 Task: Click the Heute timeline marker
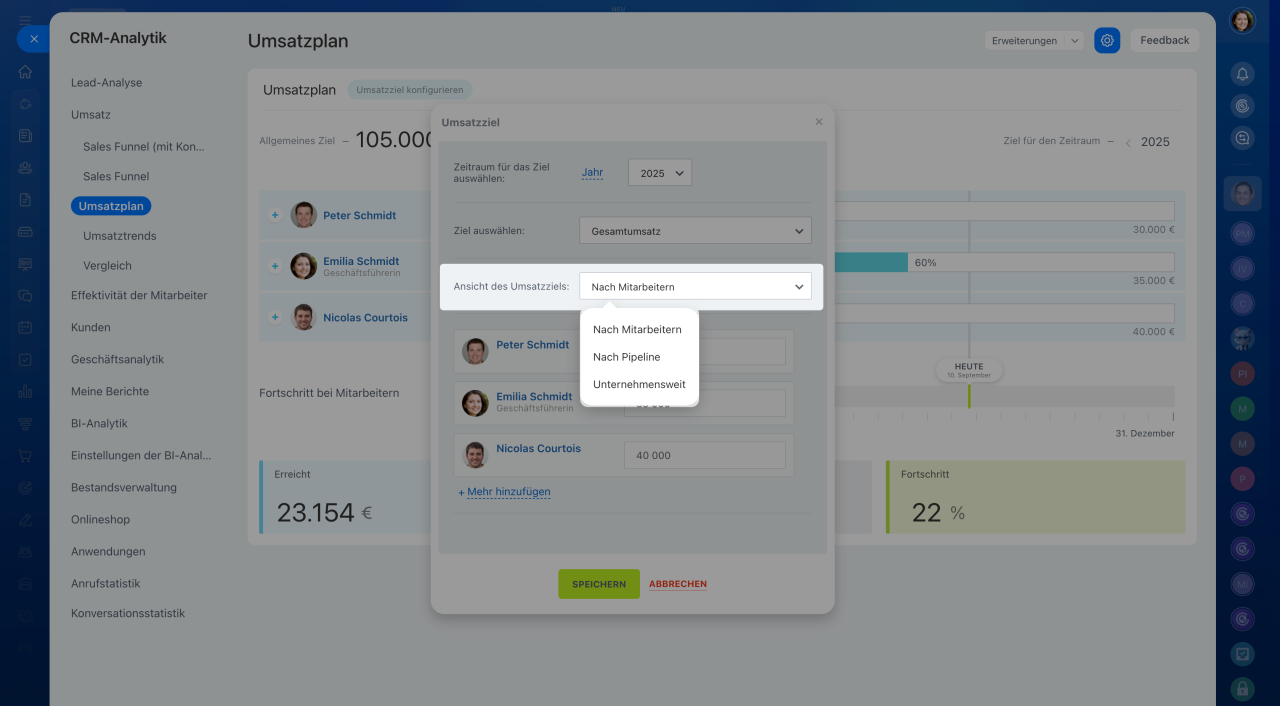(969, 370)
